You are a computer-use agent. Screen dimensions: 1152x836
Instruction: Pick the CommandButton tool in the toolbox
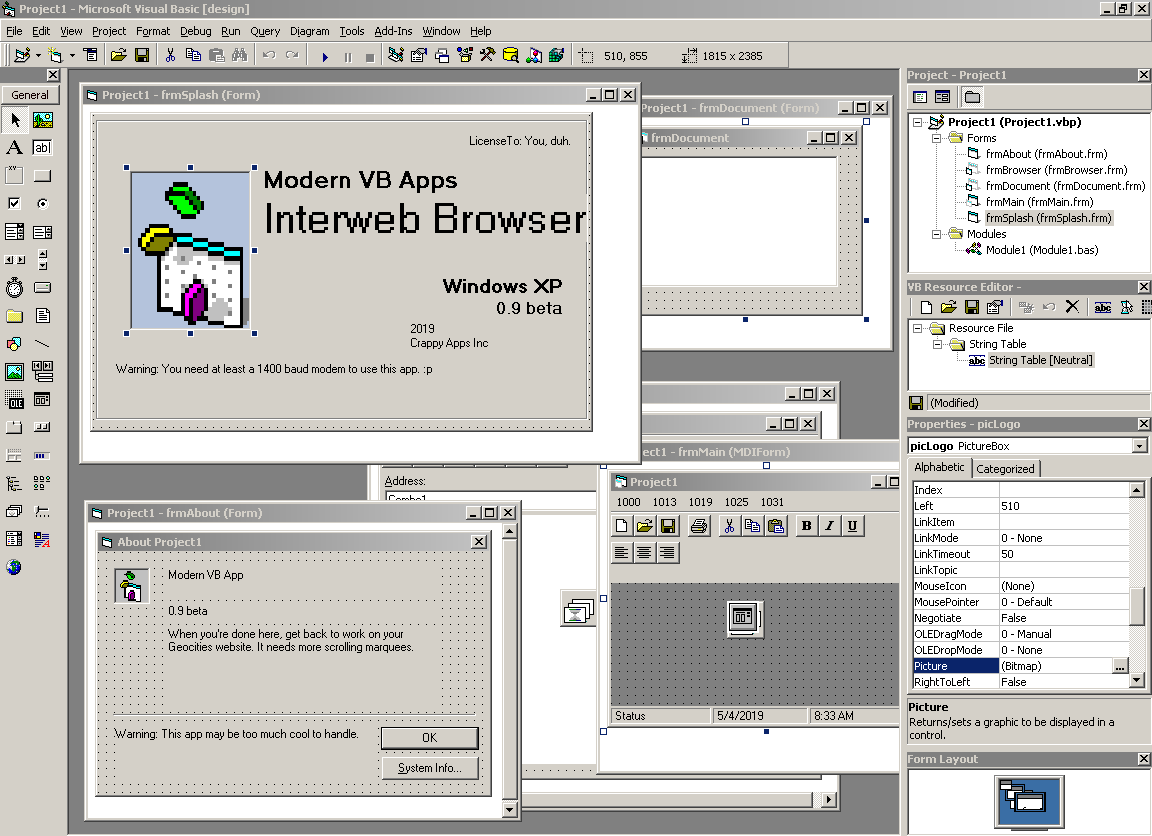[x=43, y=176]
